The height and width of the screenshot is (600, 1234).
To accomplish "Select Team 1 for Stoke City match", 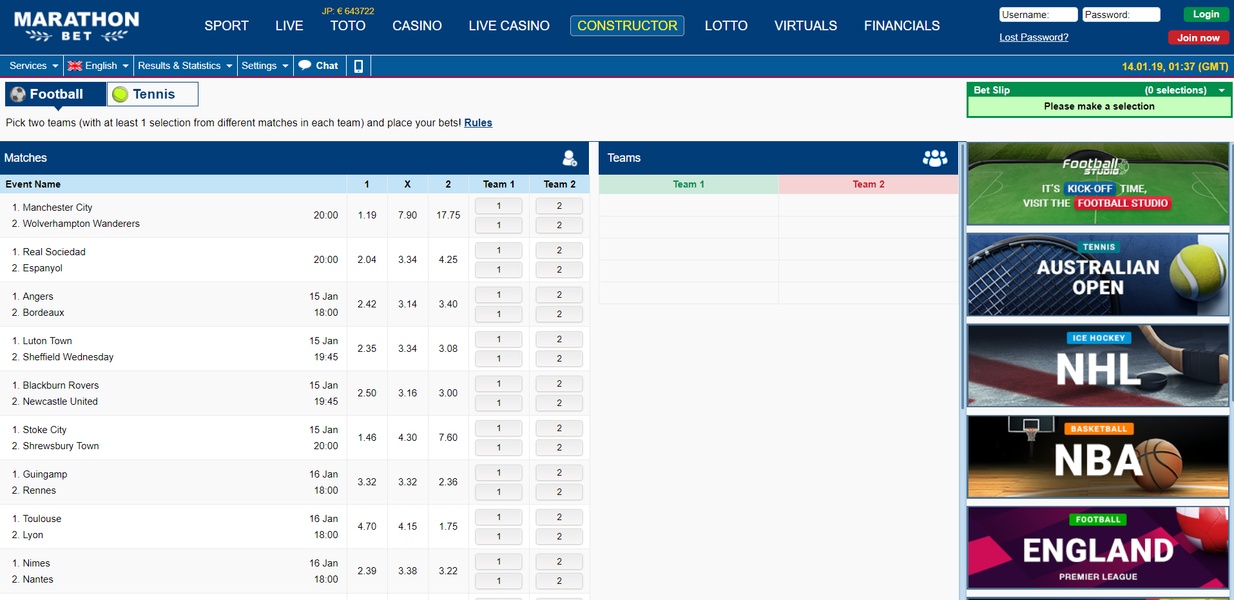I will pyautogui.click(x=498, y=428).
